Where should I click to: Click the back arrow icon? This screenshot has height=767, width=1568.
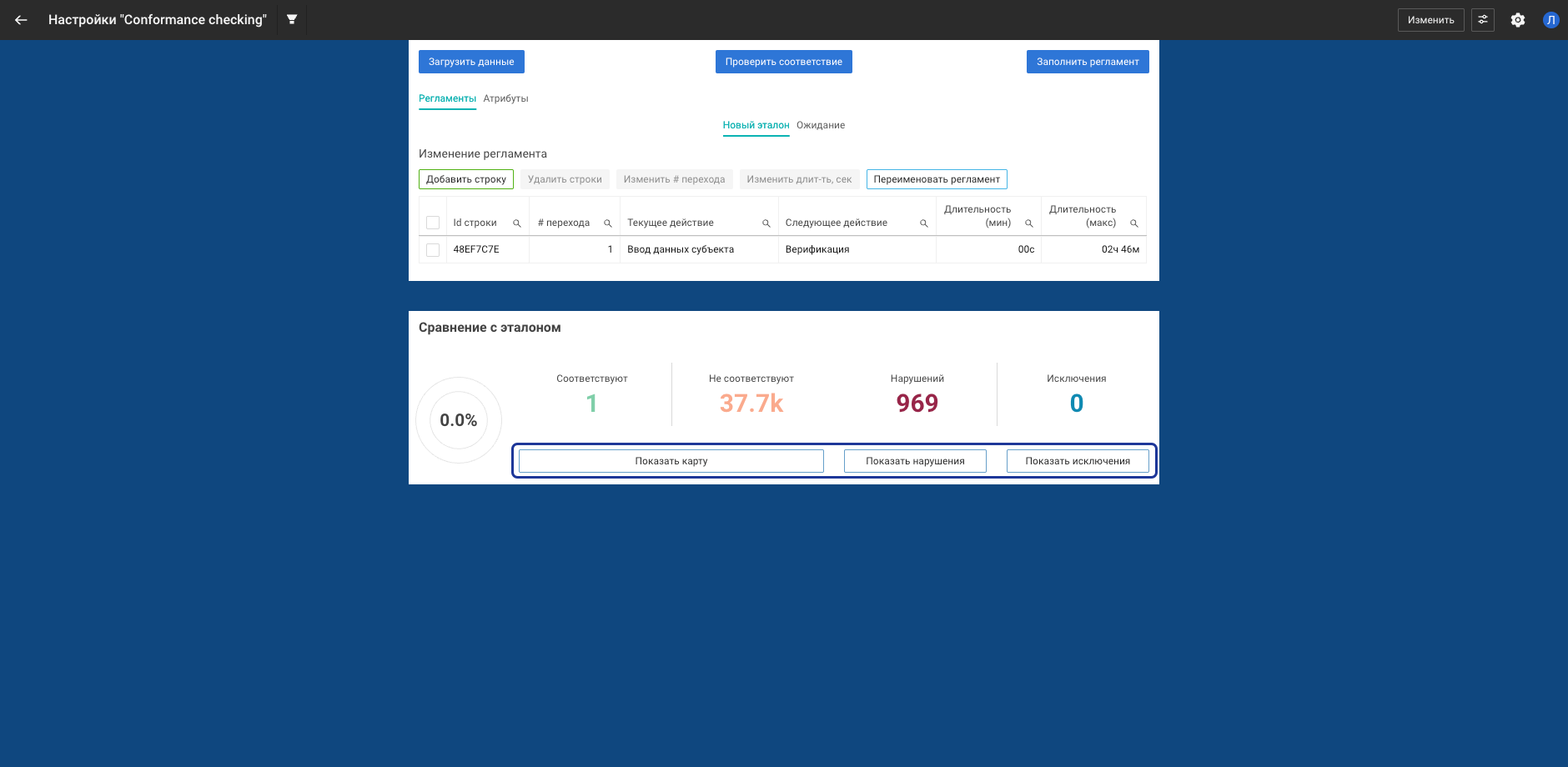[x=21, y=20]
